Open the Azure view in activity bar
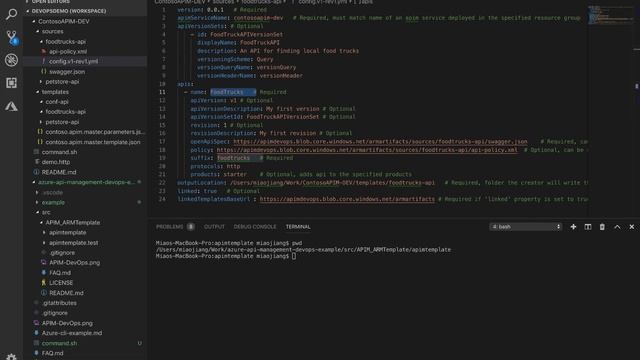This screenshot has height=360, width=640. 11,106
